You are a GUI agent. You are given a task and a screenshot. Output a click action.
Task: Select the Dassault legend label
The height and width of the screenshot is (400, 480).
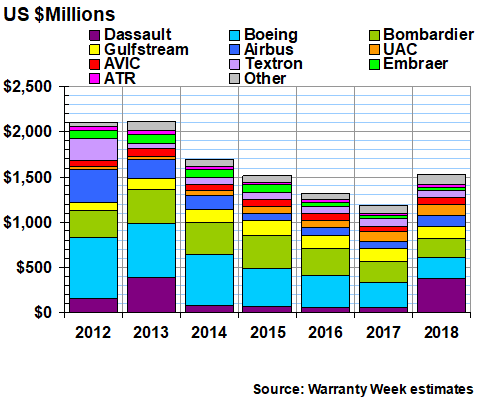[x=138, y=34]
